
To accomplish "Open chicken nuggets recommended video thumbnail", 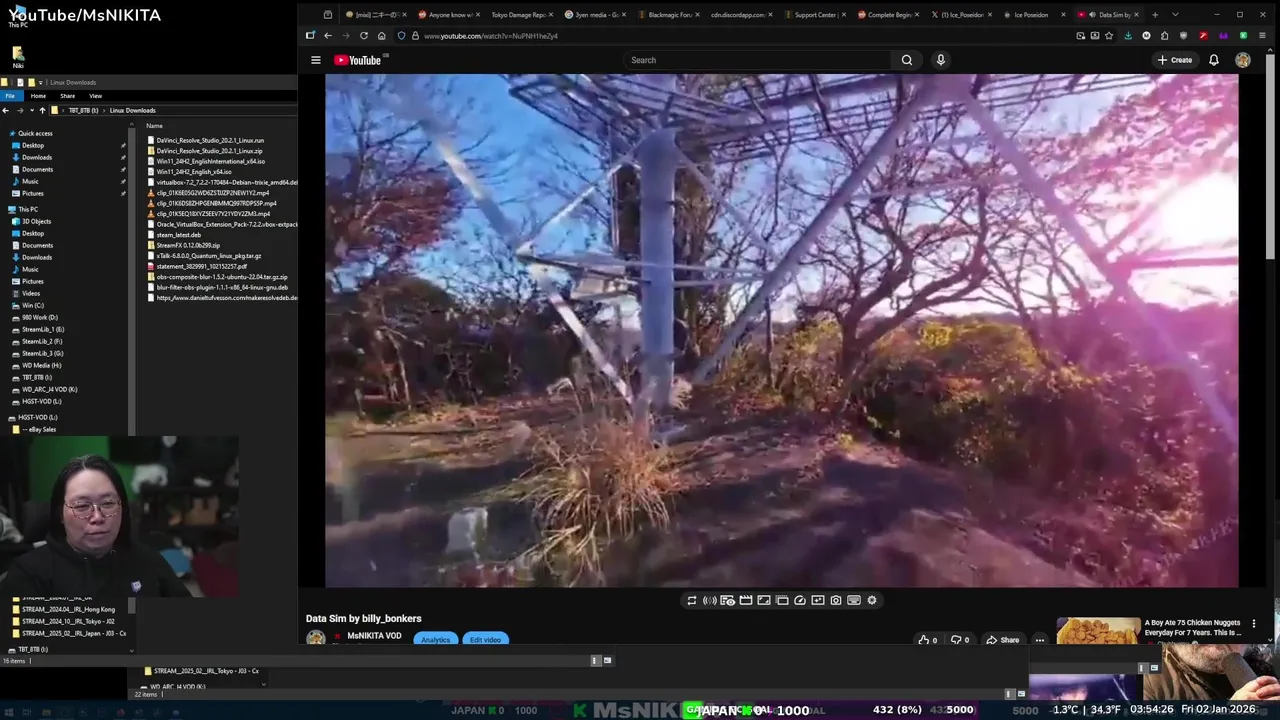I will [x=1098, y=631].
